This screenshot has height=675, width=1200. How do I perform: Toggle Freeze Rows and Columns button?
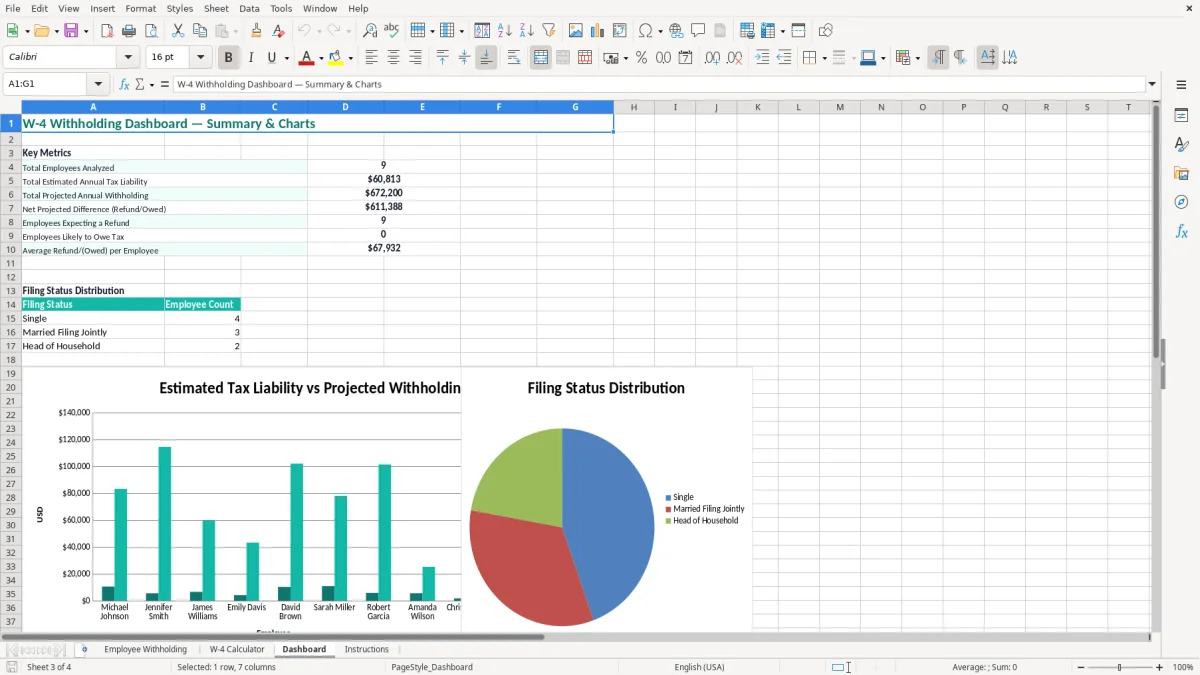[765, 31]
